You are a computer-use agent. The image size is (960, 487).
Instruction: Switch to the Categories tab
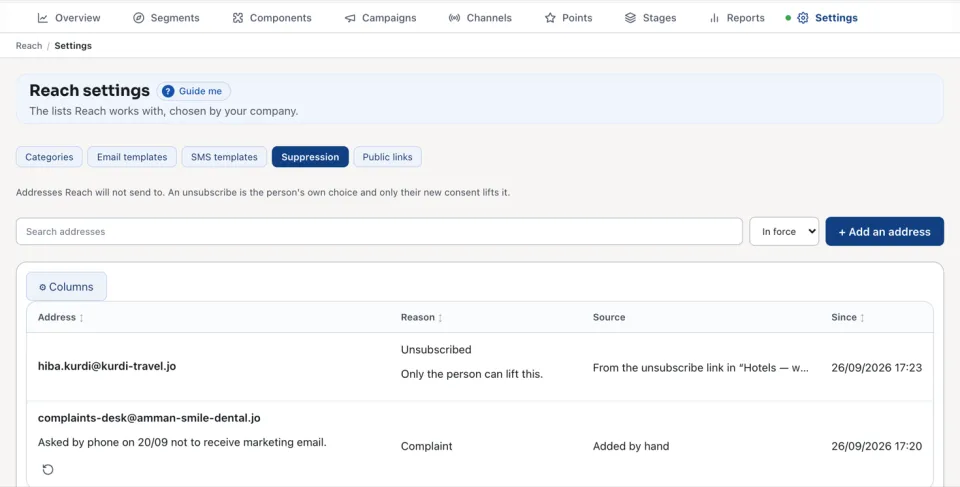click(x=49, y=157)
